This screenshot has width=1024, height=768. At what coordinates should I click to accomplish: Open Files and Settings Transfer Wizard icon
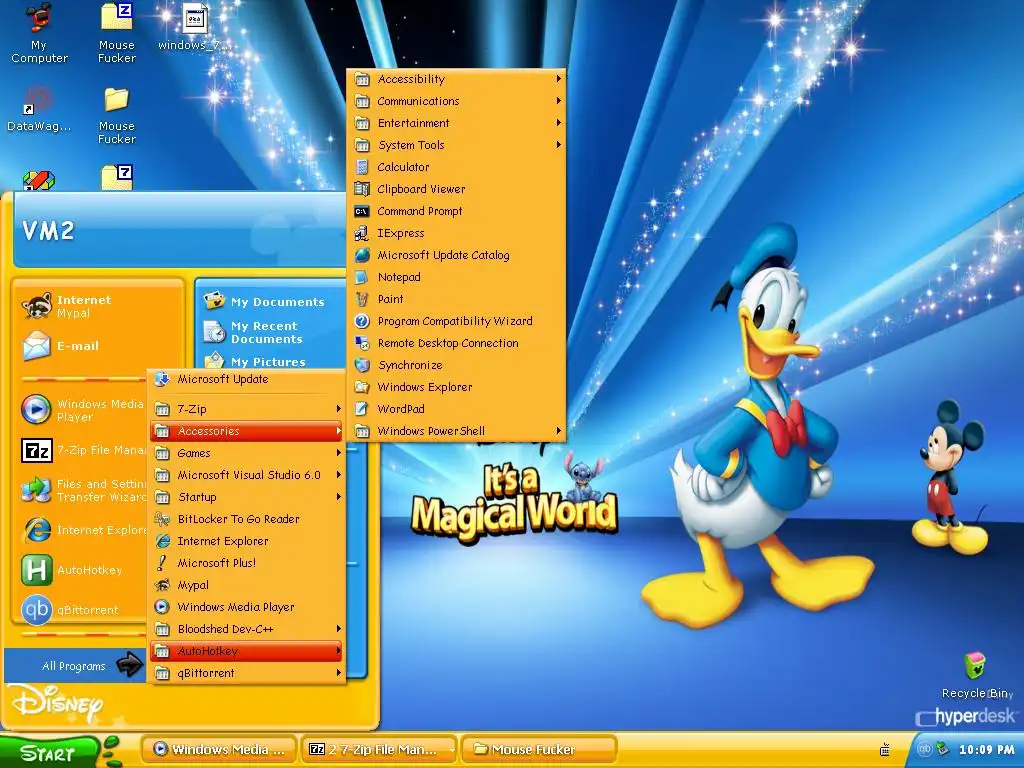pyautogui.click(x=37, y=490)
